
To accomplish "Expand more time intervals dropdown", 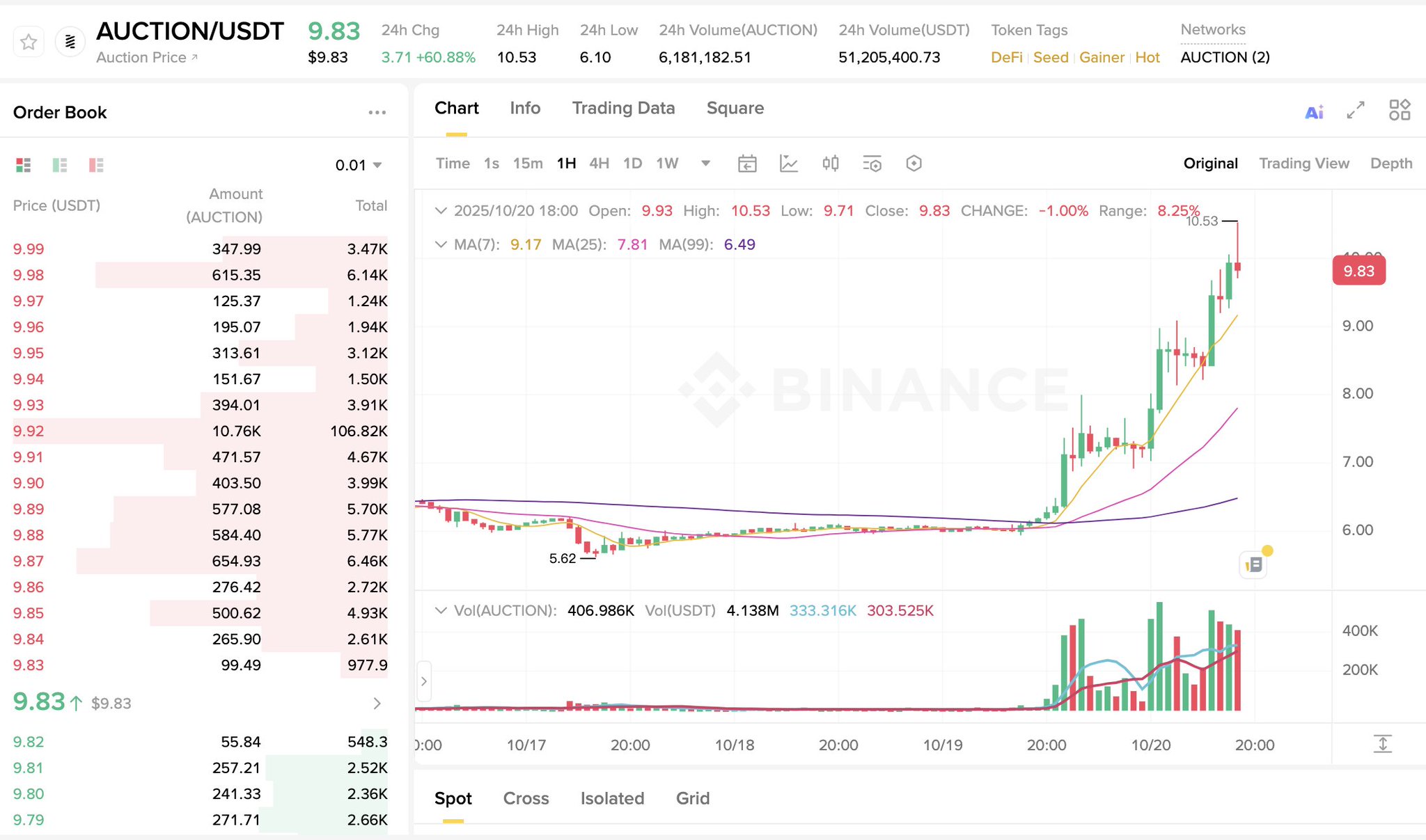I will (705, 164).
